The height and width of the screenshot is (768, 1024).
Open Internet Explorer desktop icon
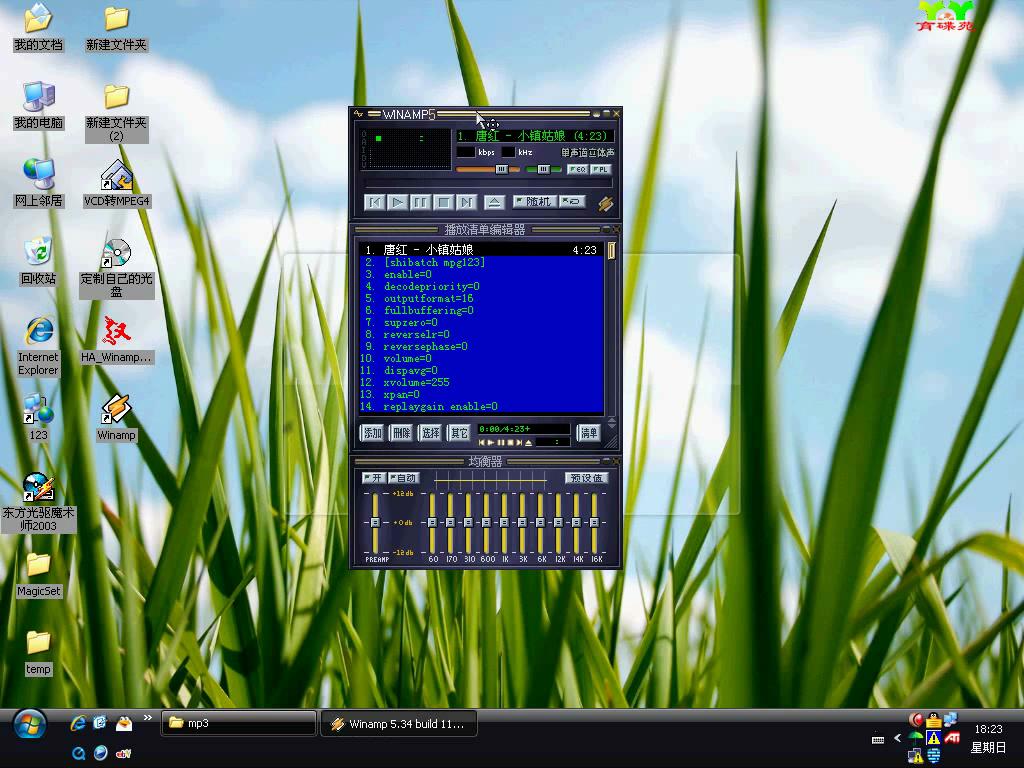click(38, 346)
